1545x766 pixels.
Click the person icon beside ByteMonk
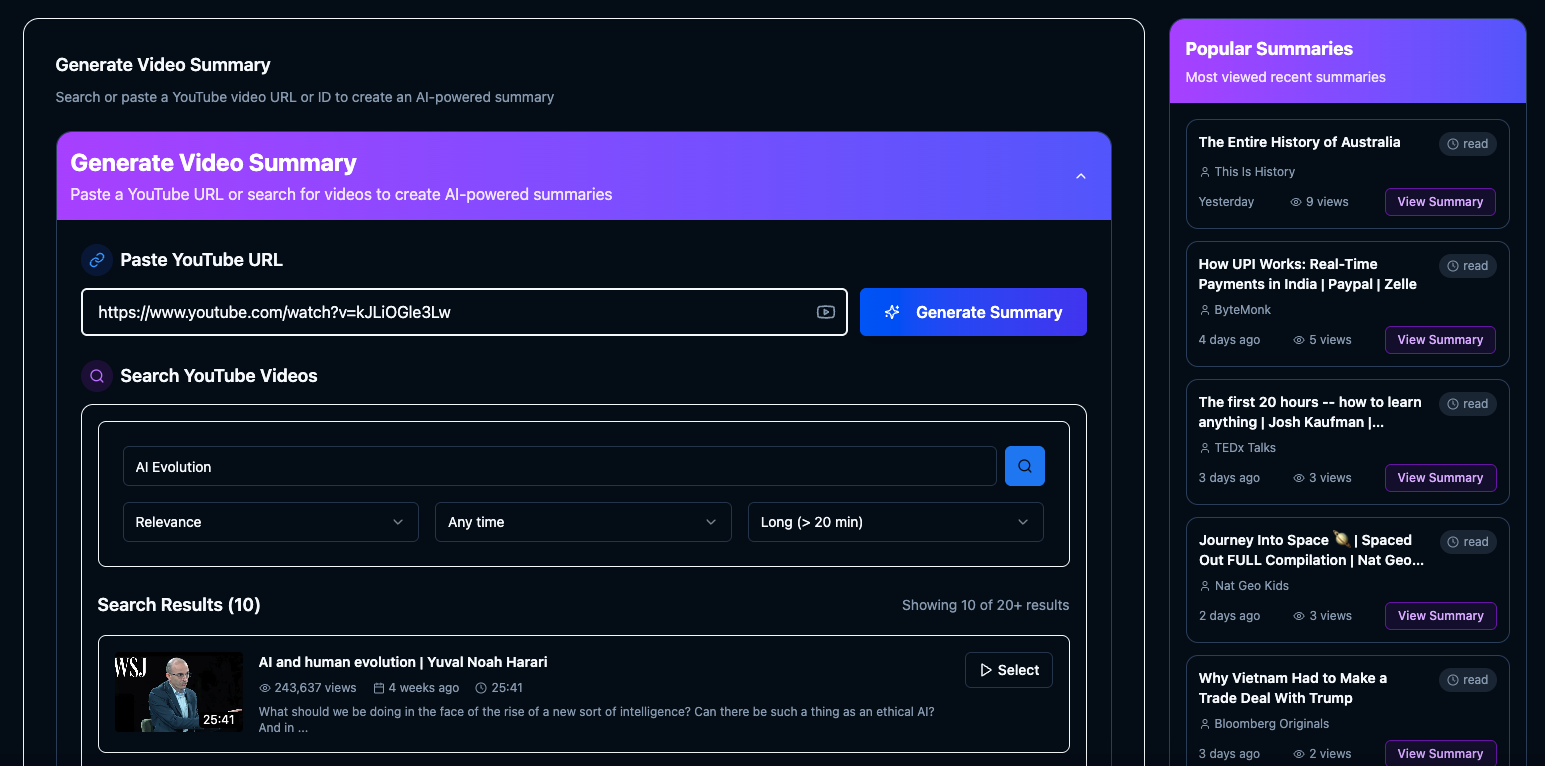(x=1205, y=310)
